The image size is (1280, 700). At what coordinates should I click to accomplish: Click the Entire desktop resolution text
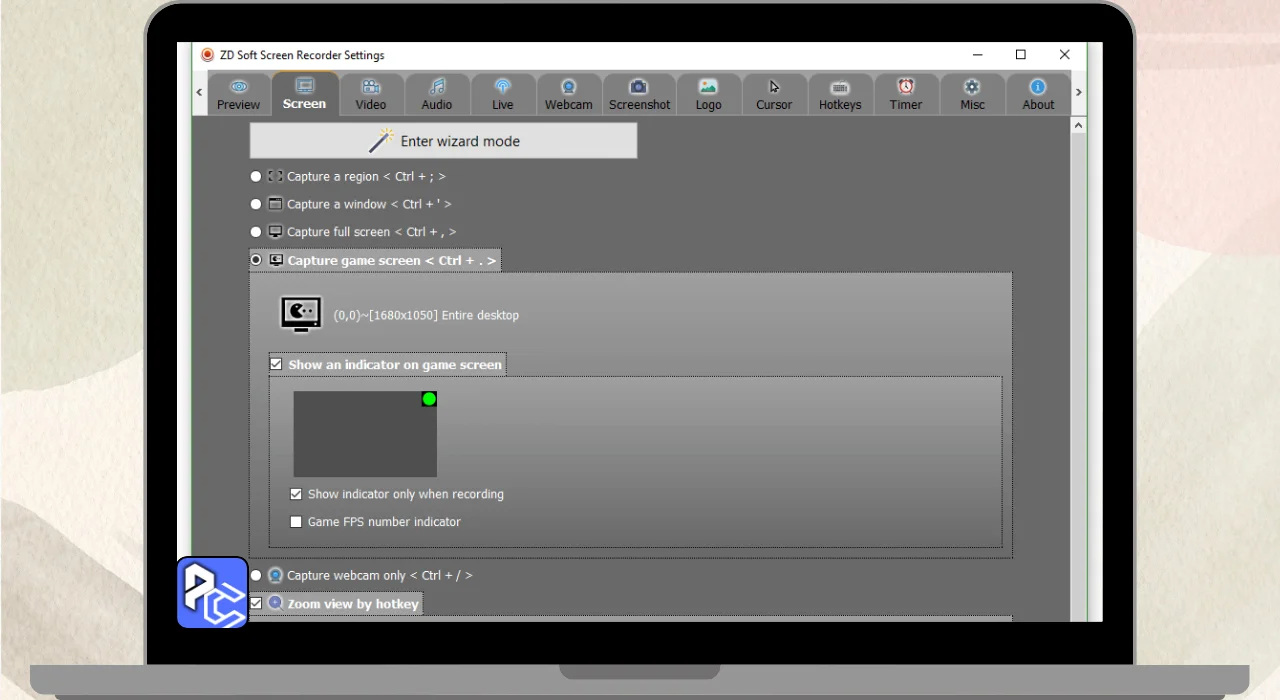click(x=426, y=315)
